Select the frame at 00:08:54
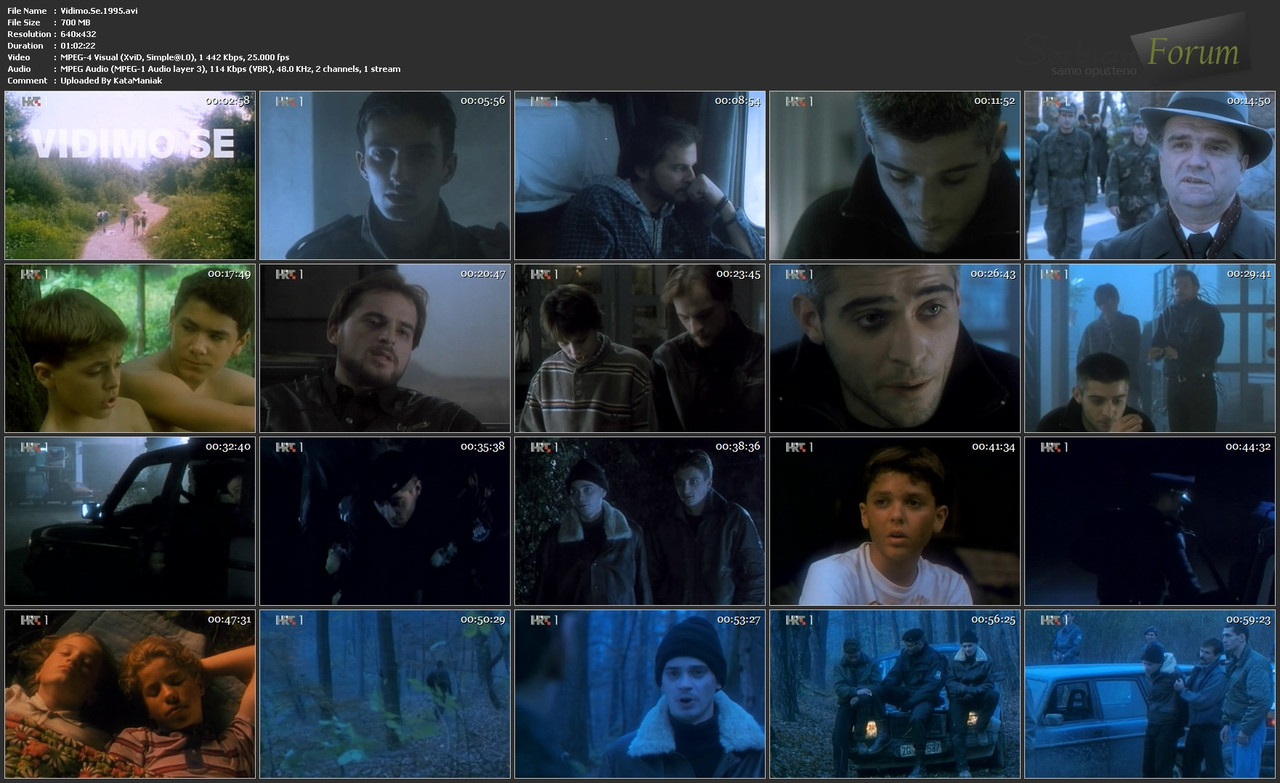This screenshot has width=1280, height=783. click(640, 175)
